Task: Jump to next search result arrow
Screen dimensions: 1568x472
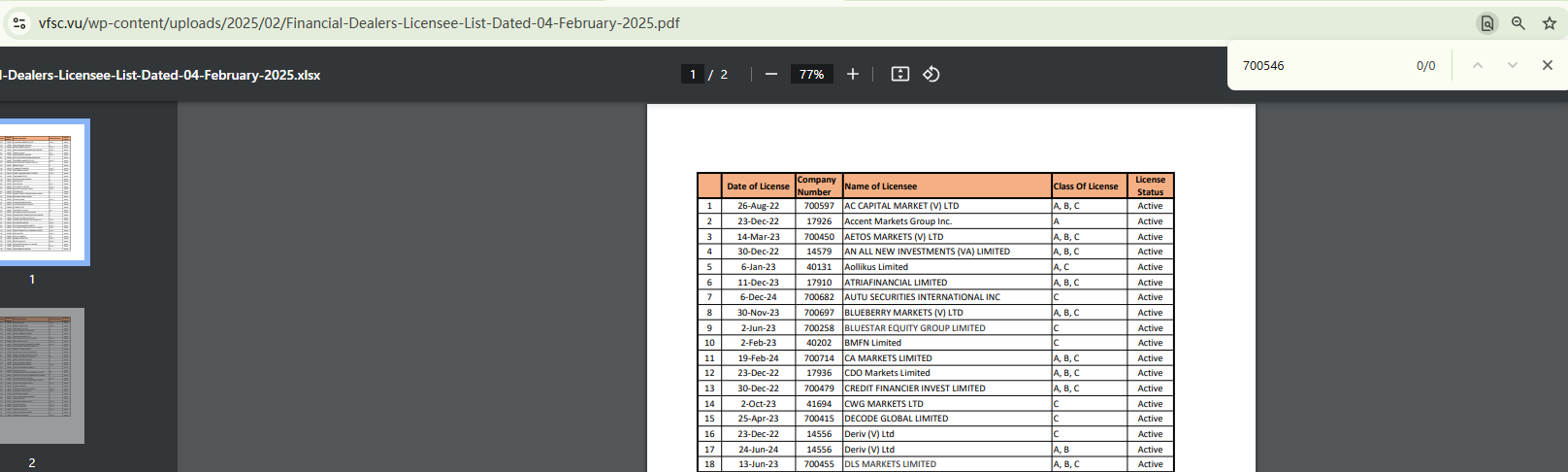Action: point(1513,65)
